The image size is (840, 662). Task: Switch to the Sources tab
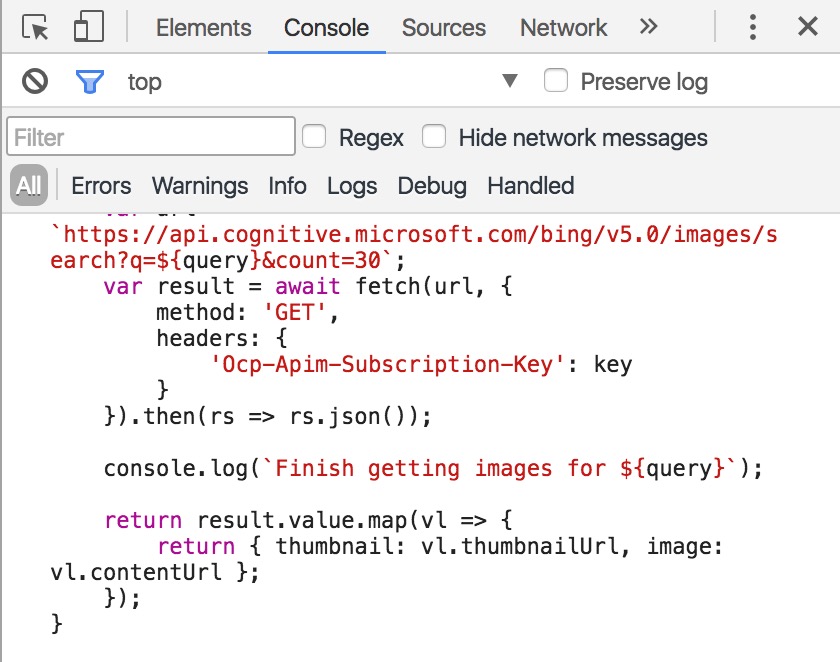pyautogui.click(x=444, y=28)
